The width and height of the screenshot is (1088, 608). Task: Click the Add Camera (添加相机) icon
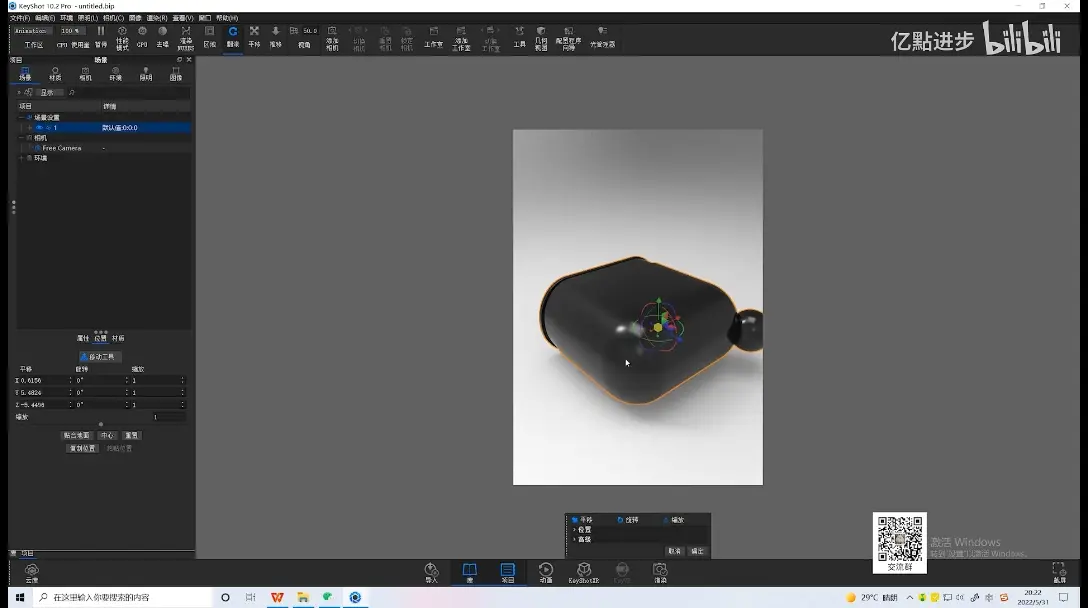[332, 38]
